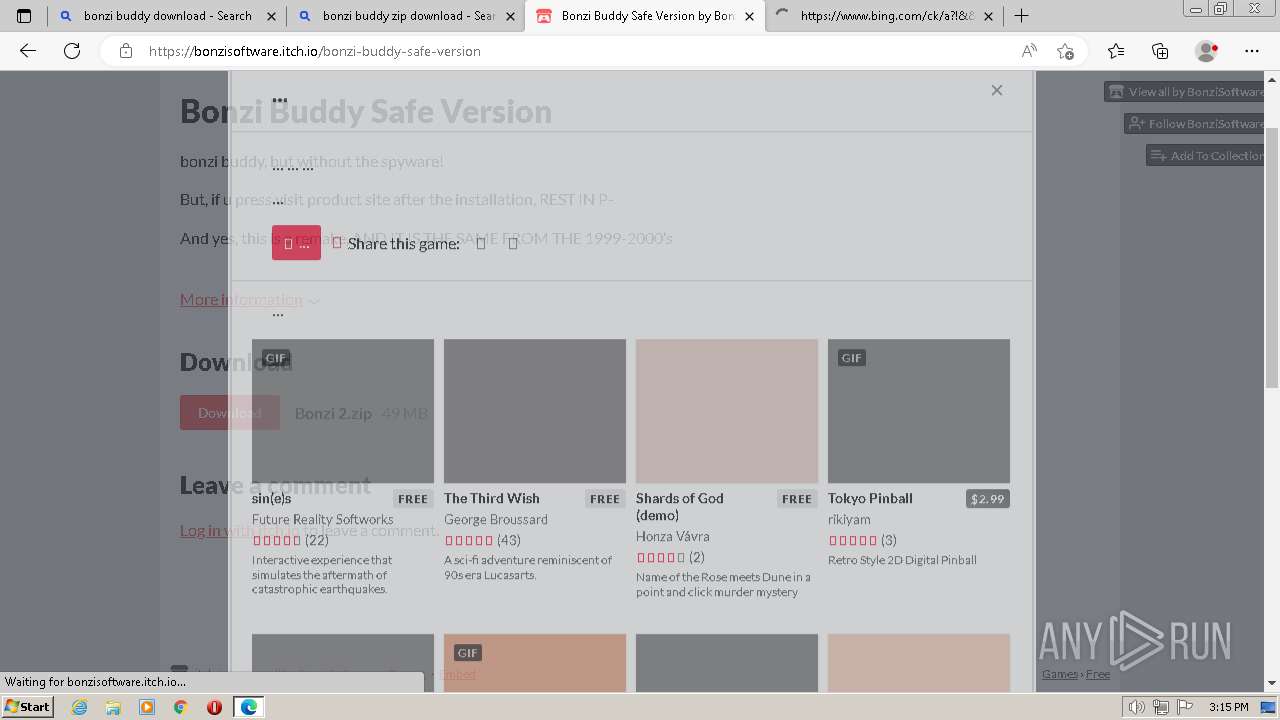Open rikiyam author link
The image size is (1280, 720).
click(x=849, y=519)
